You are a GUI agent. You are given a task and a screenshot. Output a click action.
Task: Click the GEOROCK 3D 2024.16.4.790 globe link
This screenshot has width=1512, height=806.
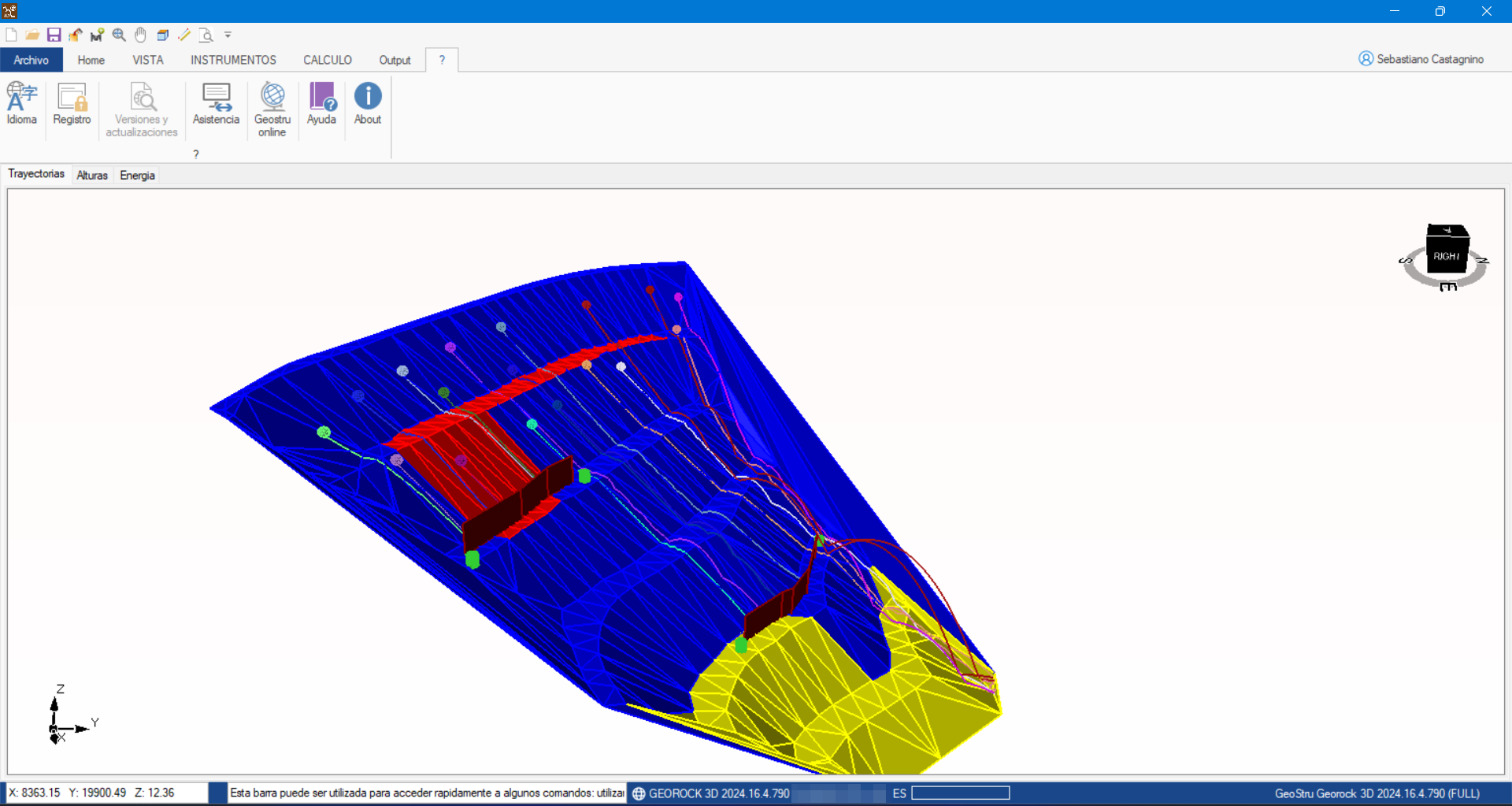pyautogui.click(x=710, y=793)
